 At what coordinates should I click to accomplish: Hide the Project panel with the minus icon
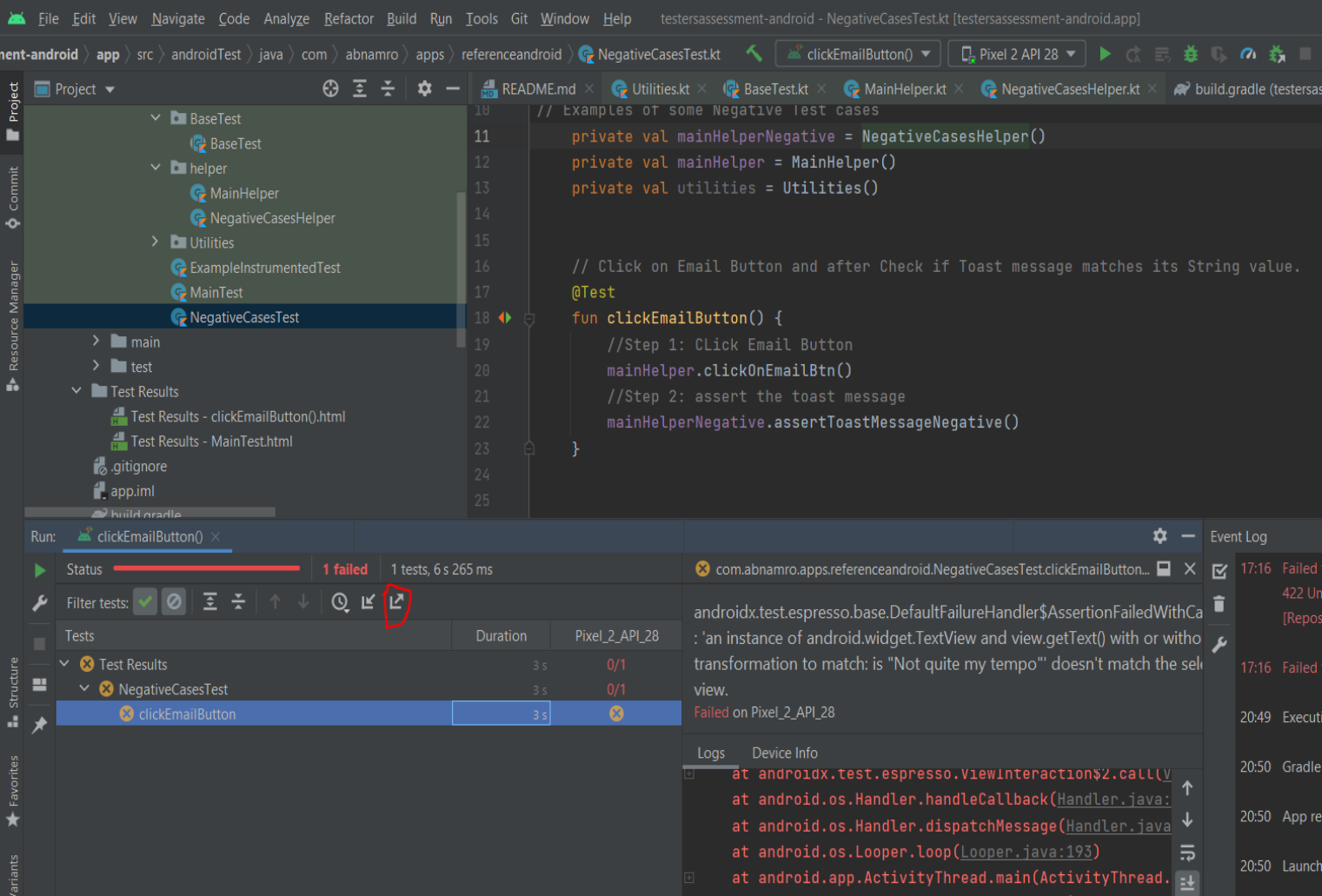453,89
